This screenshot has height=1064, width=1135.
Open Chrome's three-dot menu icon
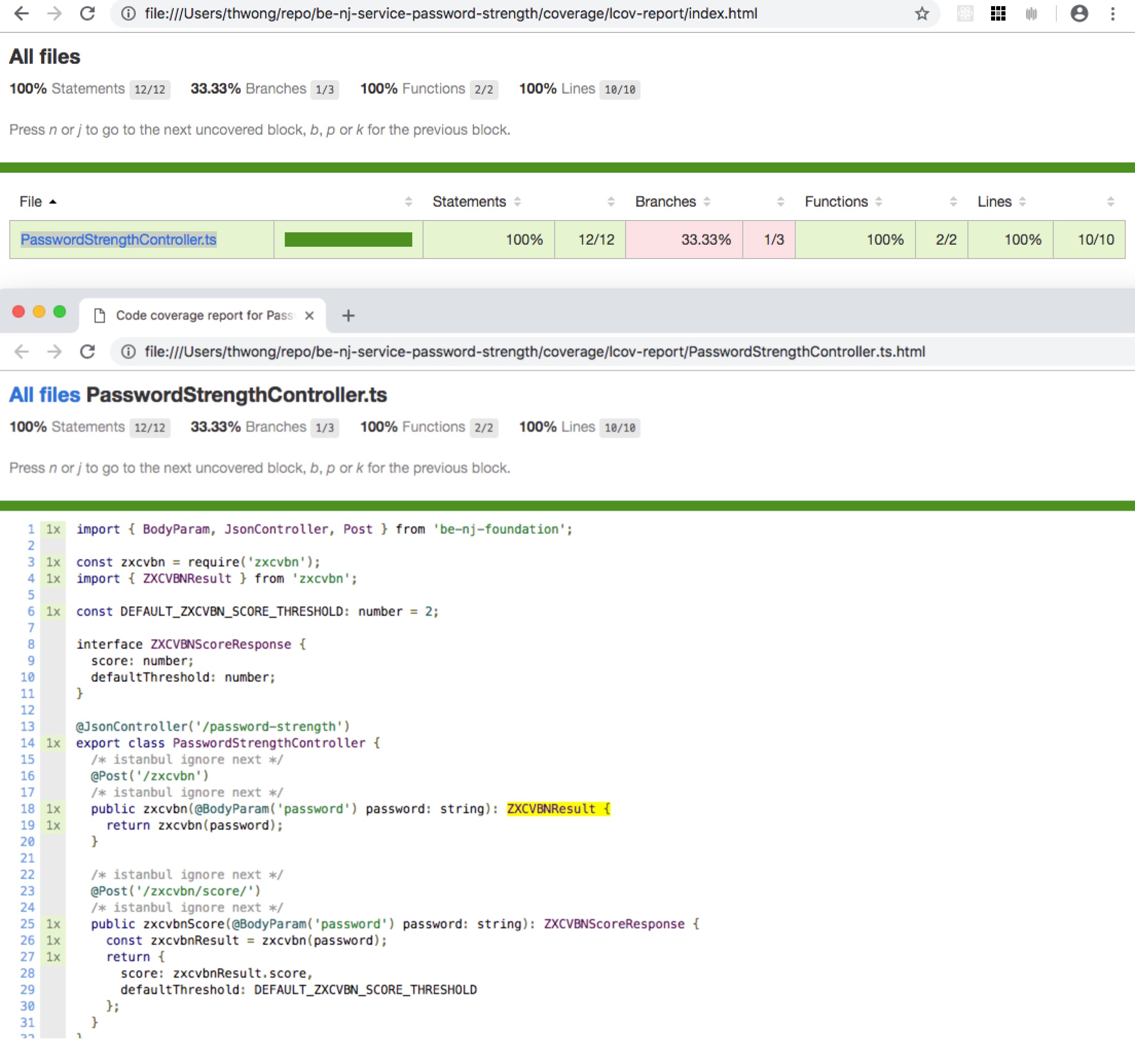point(1112,14)
